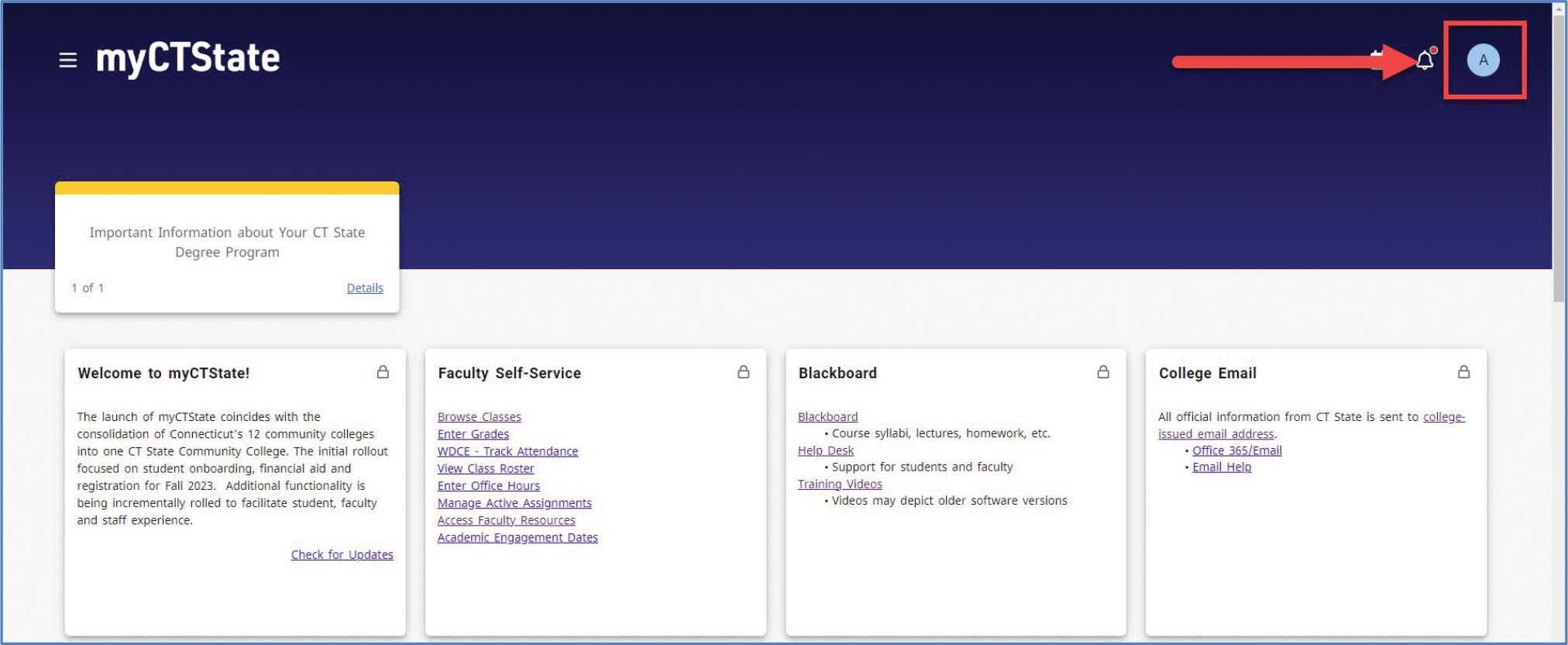The width and height of the screenshot is (1568, 645).
Task: Open WDCE - Track Attendance
Action: click(507, 451)
